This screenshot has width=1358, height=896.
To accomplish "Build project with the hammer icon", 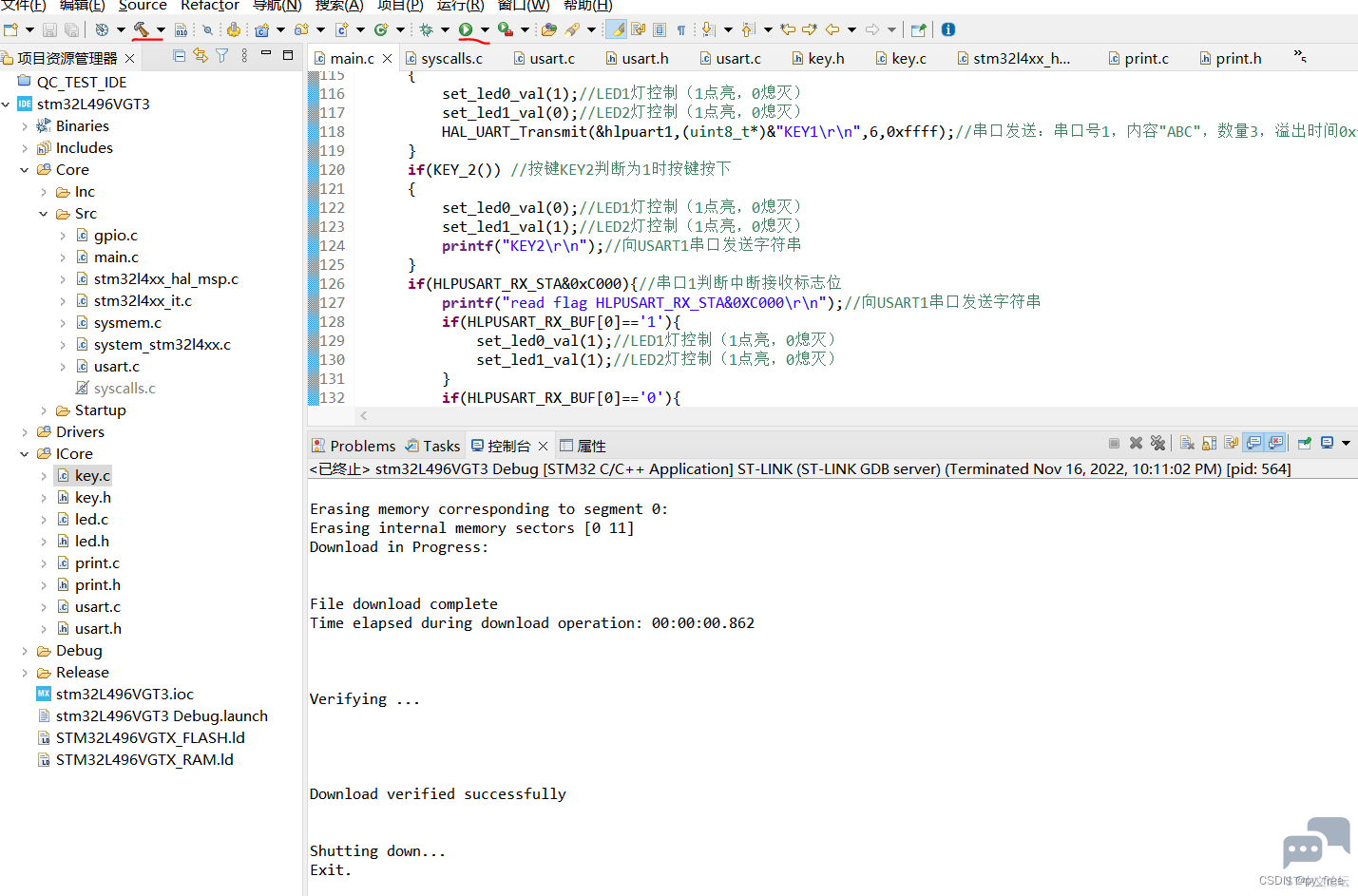I will point(141,29).
